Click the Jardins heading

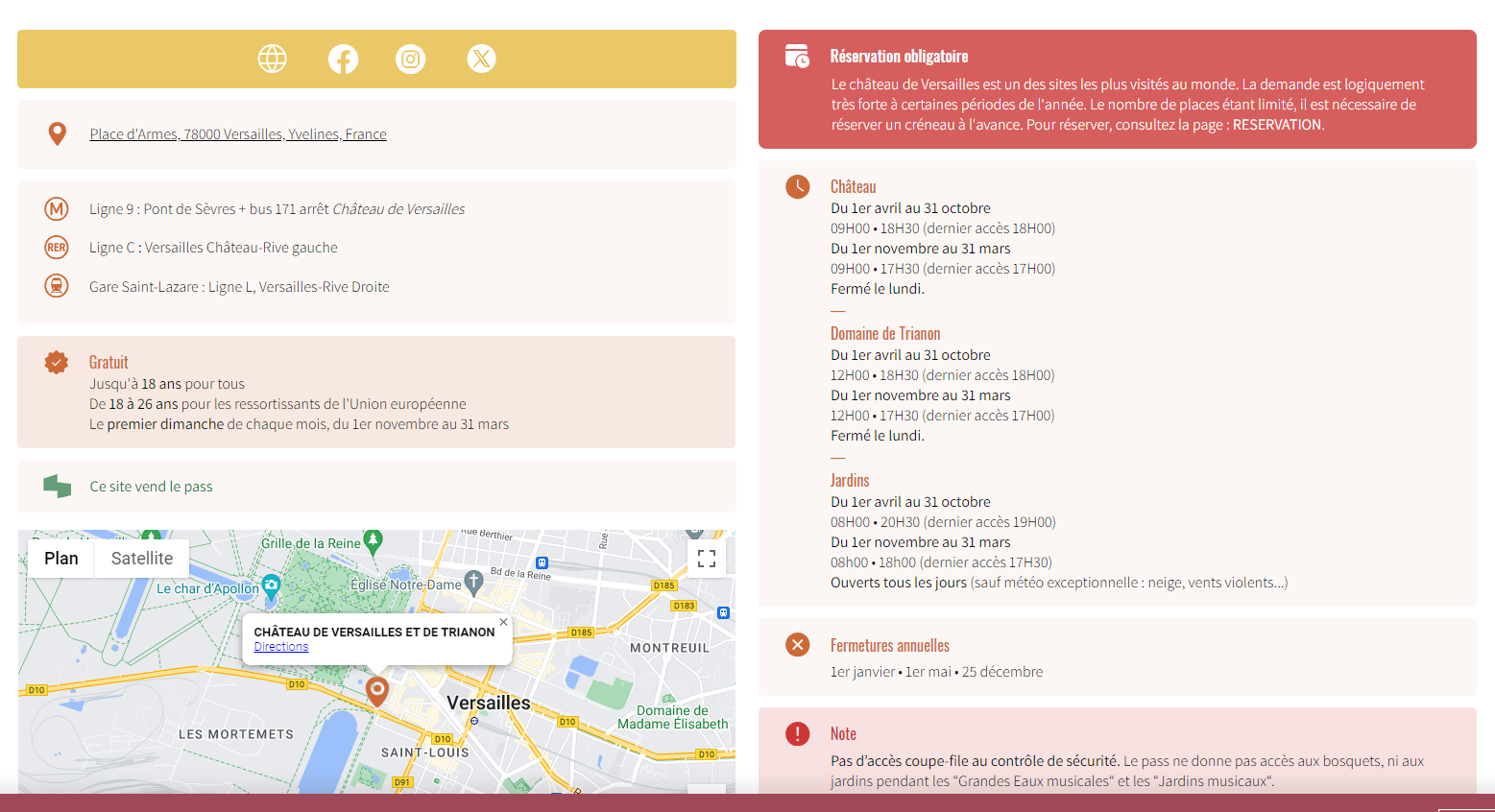click(x=850, y=481)
